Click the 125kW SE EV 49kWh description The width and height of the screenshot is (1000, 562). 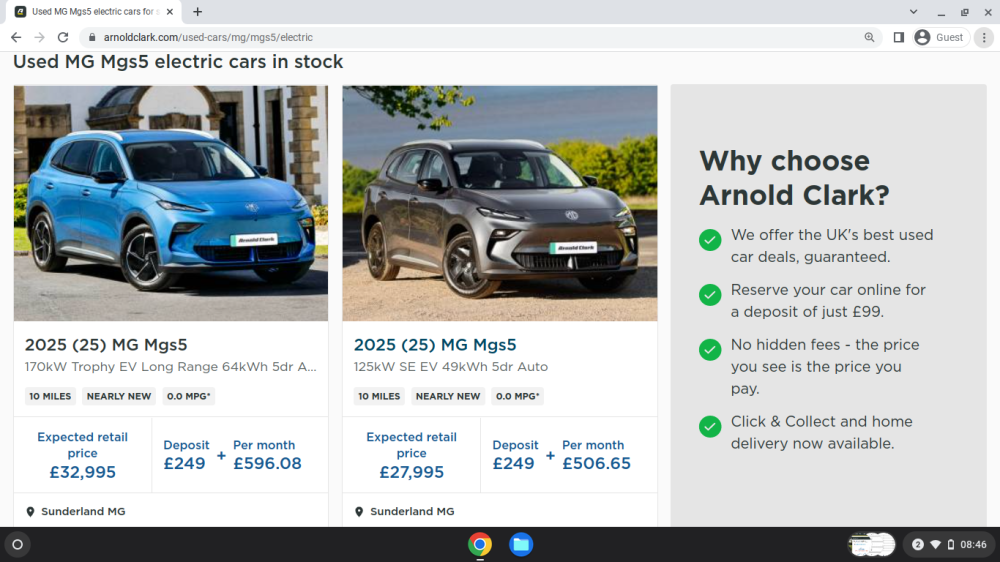(451, 367)
